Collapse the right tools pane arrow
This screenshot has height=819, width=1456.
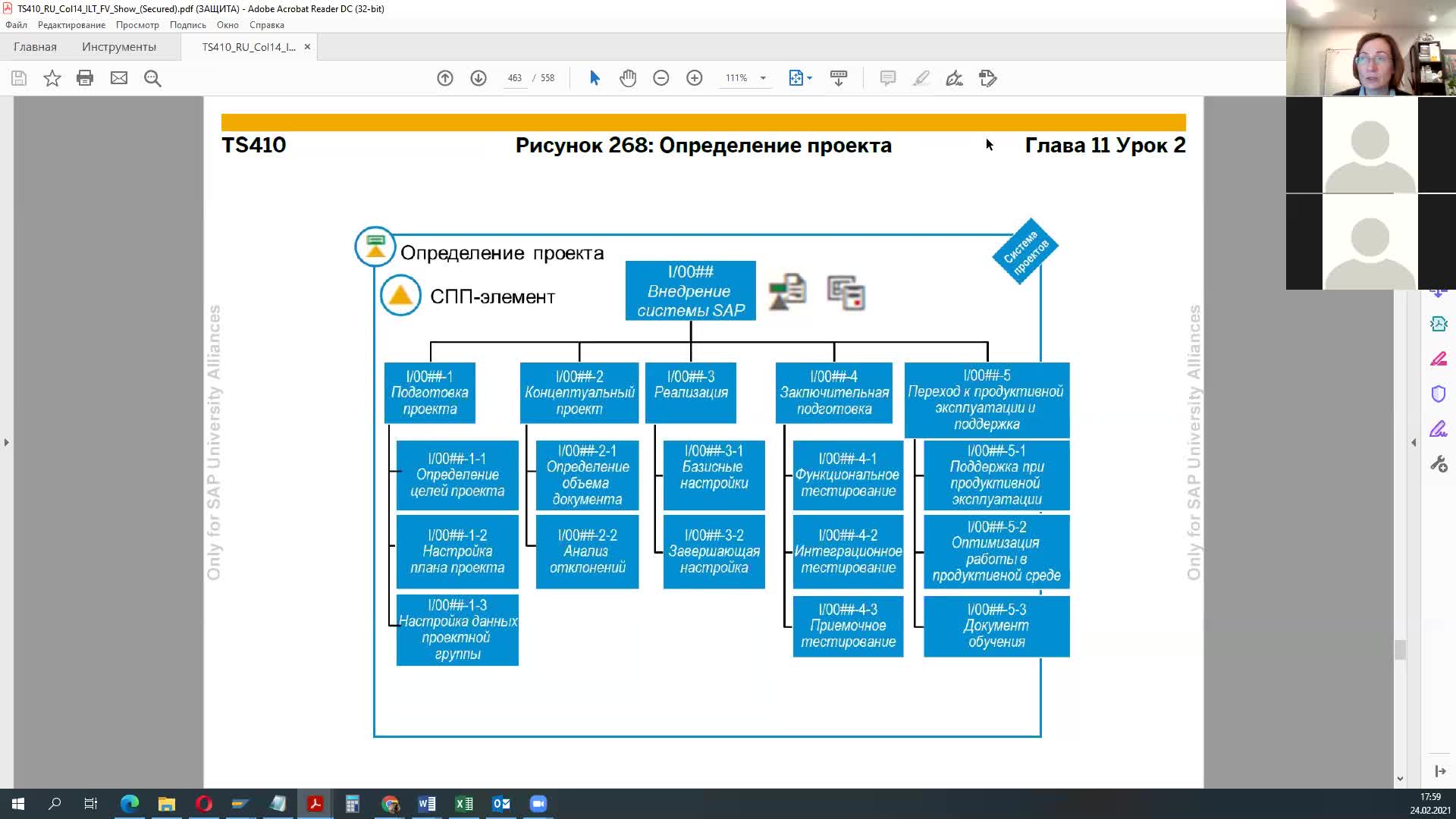(x=1414, y=442)
